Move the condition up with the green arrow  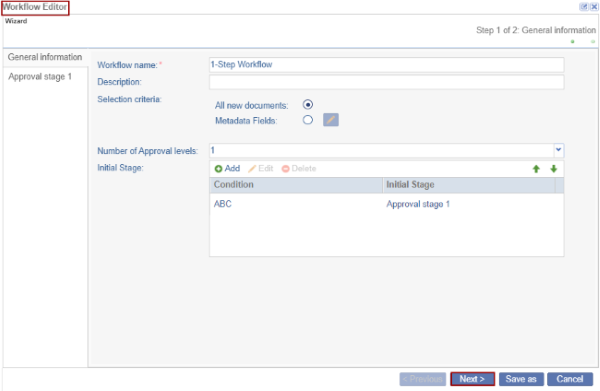536,169
